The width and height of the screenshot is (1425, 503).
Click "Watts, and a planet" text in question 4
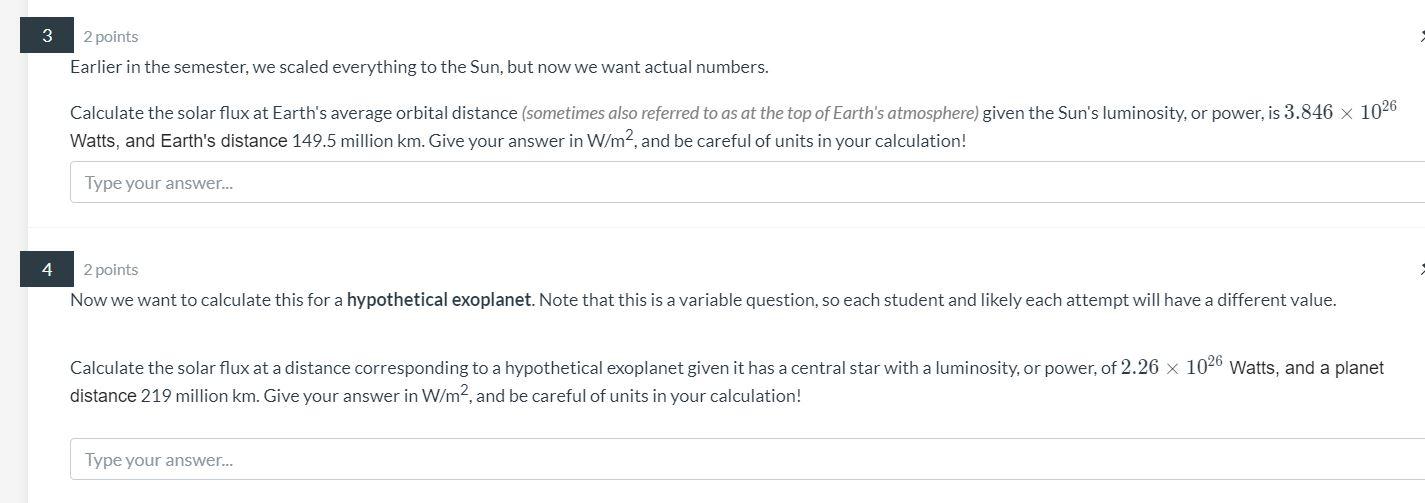[1306, 368]
